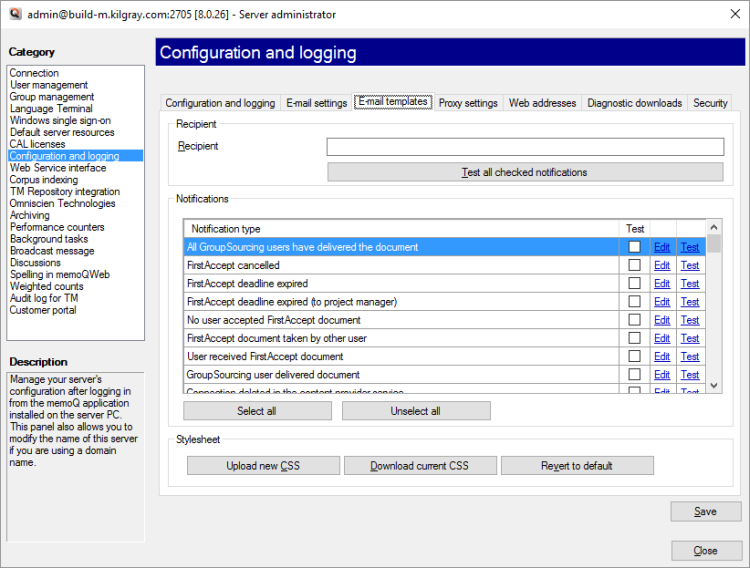Upload new CSS stylesheet

point(262,466)
